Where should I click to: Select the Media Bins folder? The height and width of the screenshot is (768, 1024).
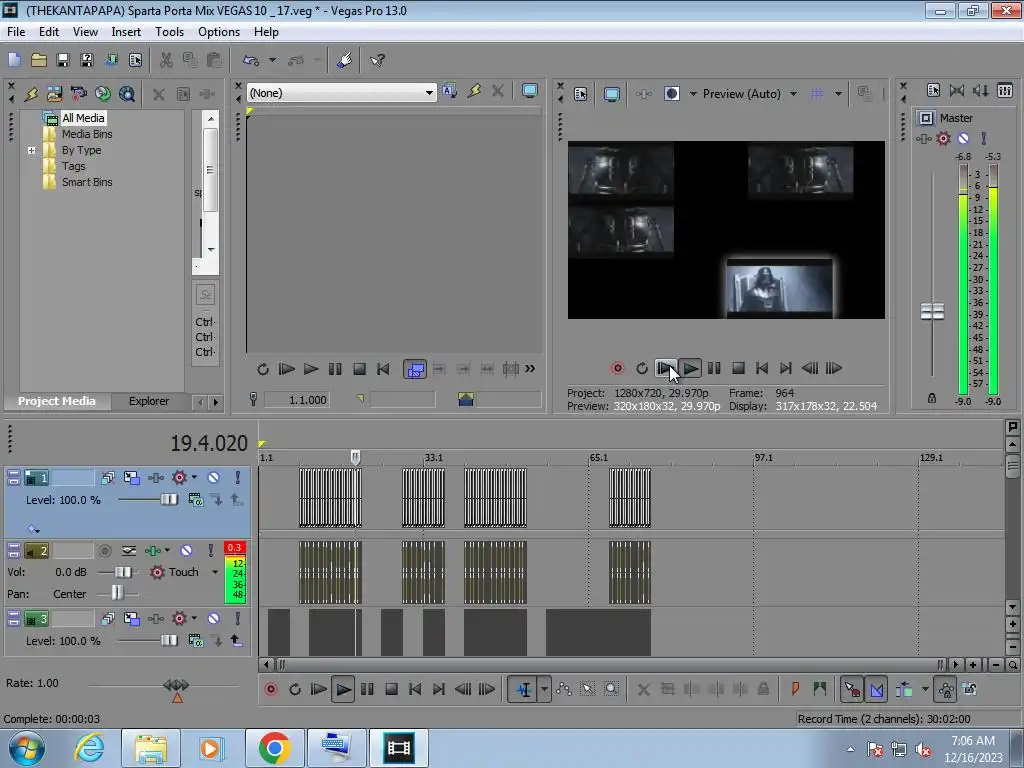87,134
